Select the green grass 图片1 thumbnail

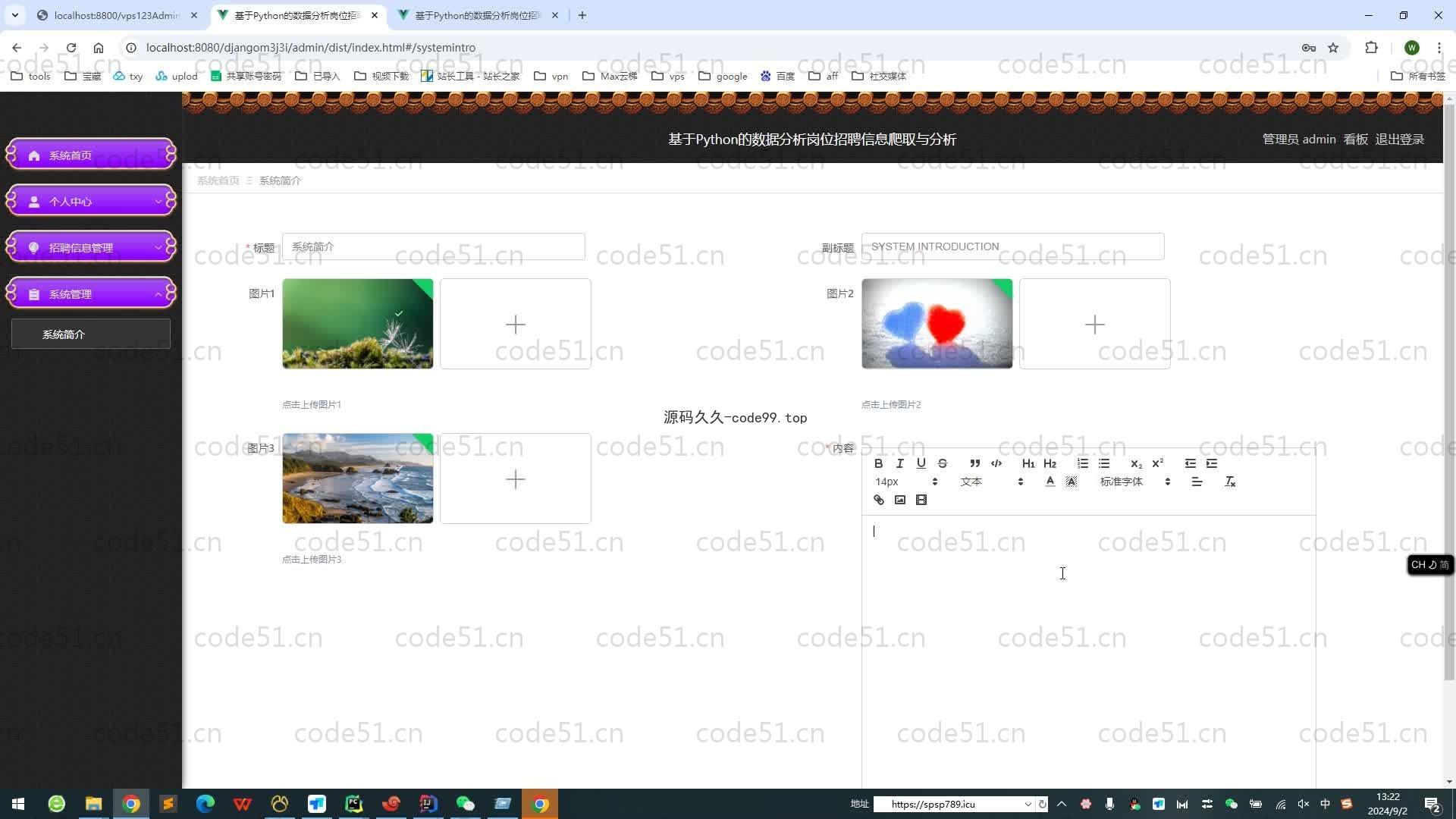[357, 324]
